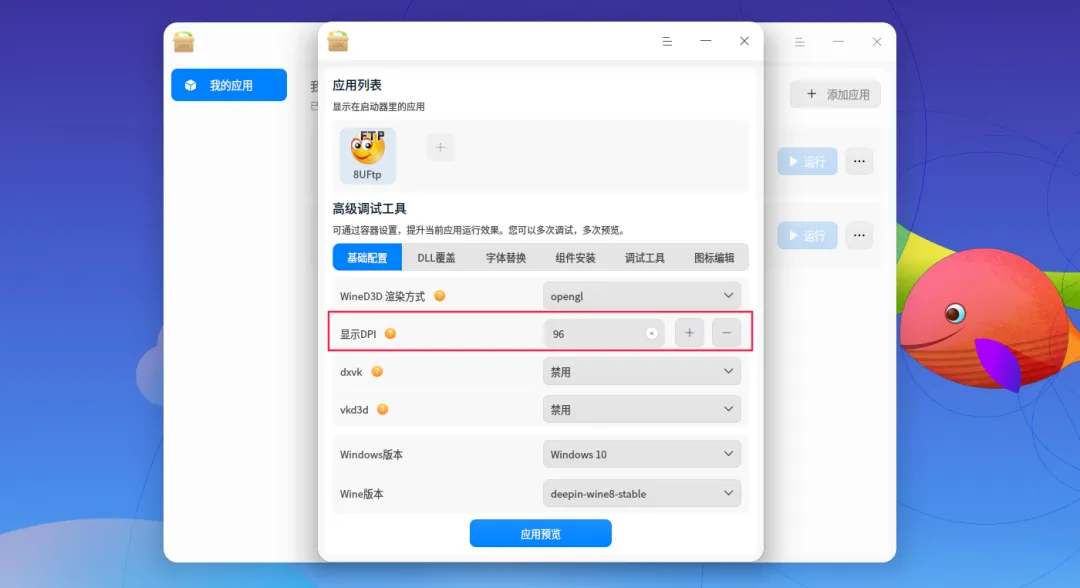Show help for WineD3D 渲染方式
The image size is (1080, 588).
439,296
